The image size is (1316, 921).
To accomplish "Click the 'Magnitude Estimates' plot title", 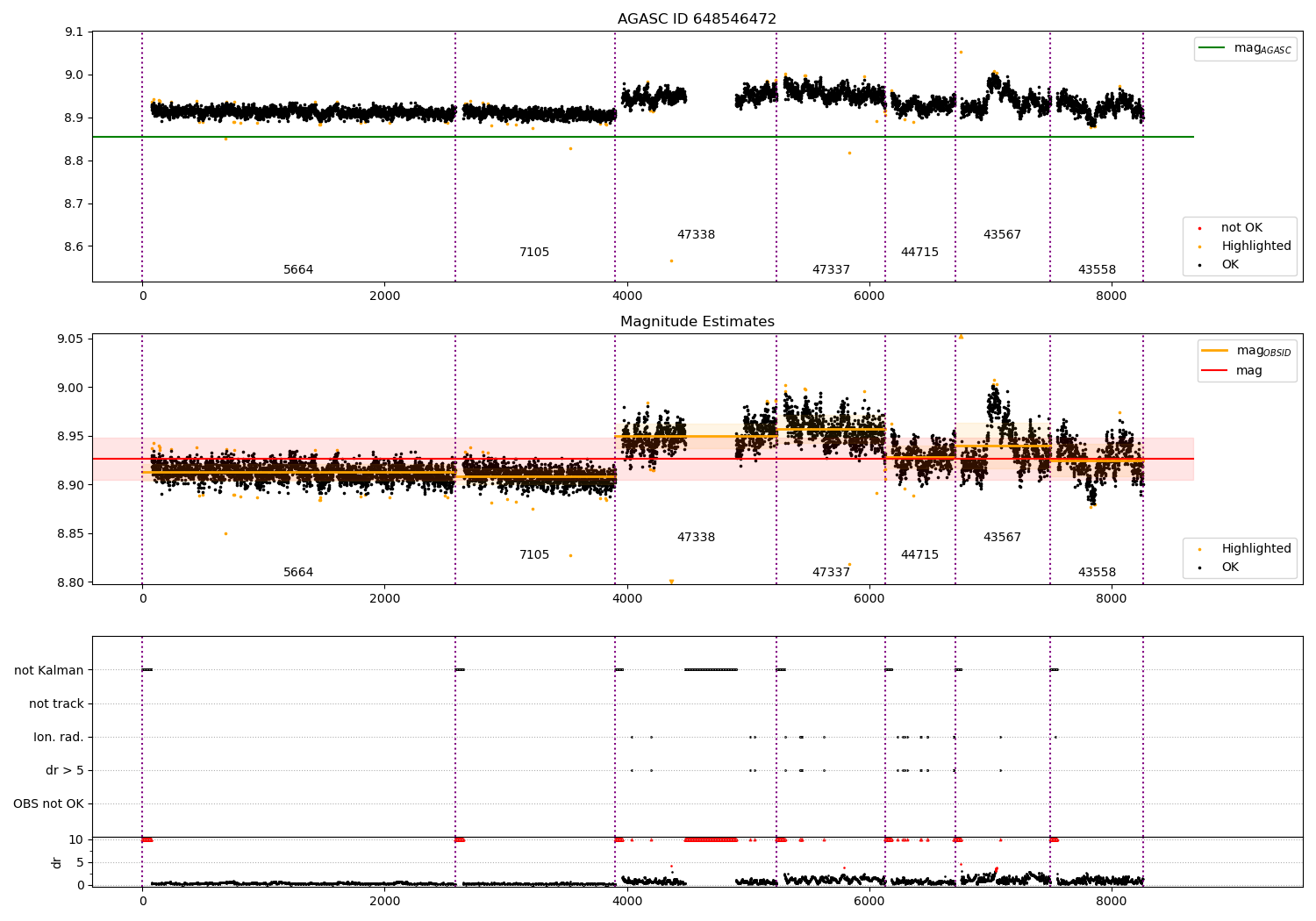I will click(x=697, y=322).
